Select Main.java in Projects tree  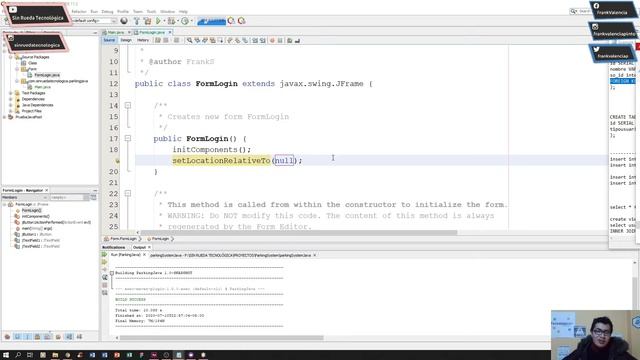[x=42, y=87]
